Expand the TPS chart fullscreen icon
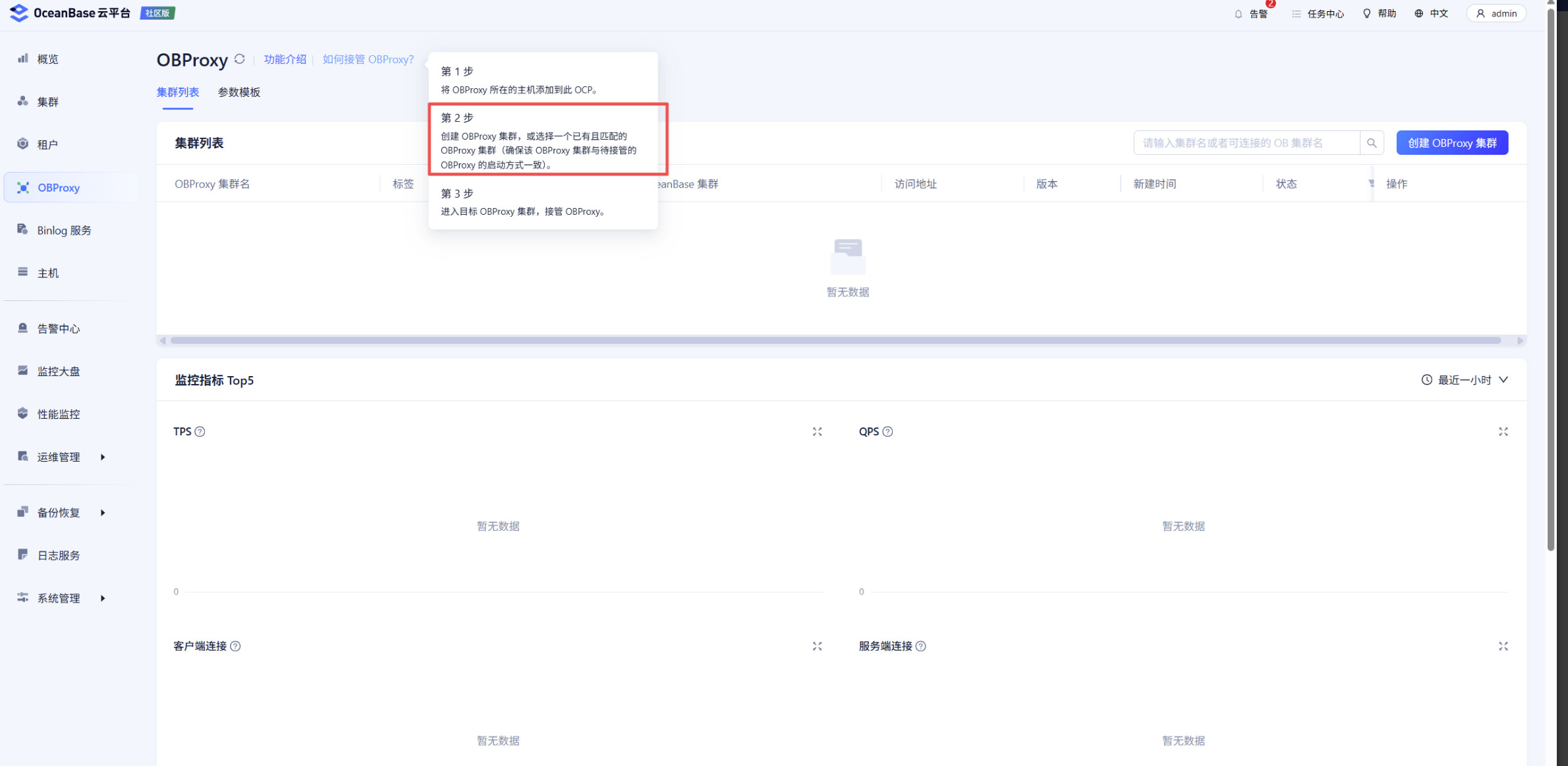The height and width of the screenshot is (766, 1568). click(817, 431)
